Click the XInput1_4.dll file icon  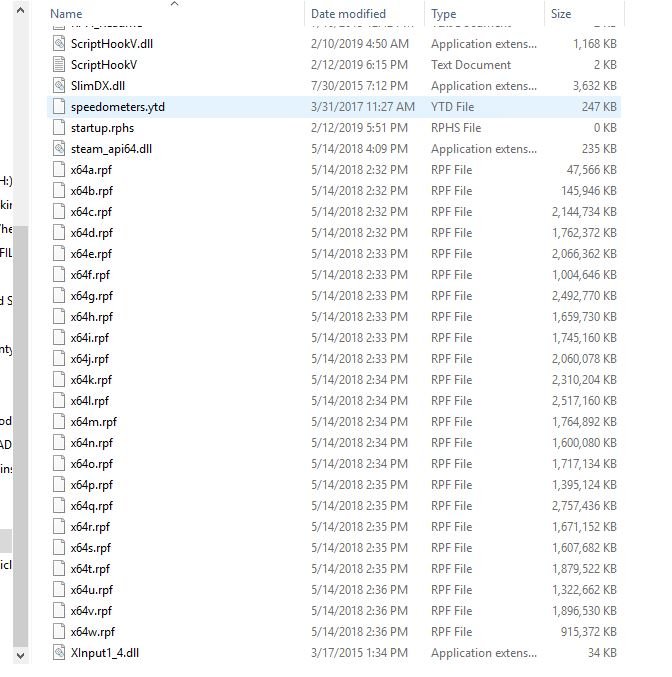[59, 653]
